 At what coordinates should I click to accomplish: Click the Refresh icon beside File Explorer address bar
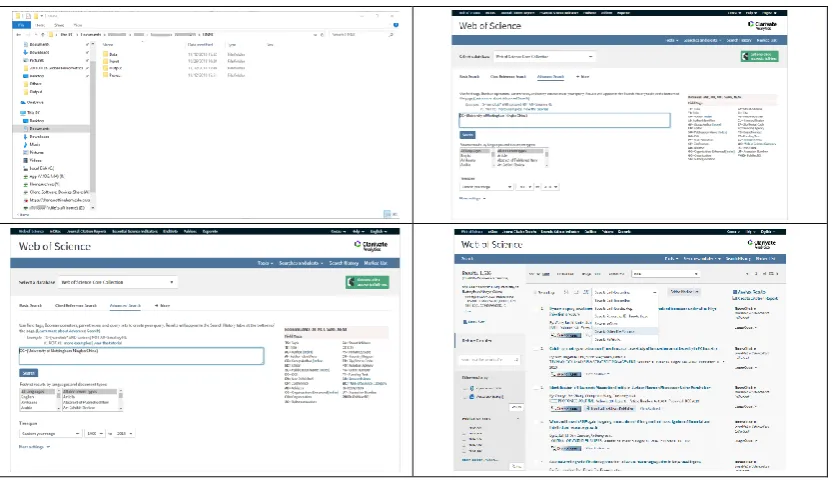coord(322,35)
